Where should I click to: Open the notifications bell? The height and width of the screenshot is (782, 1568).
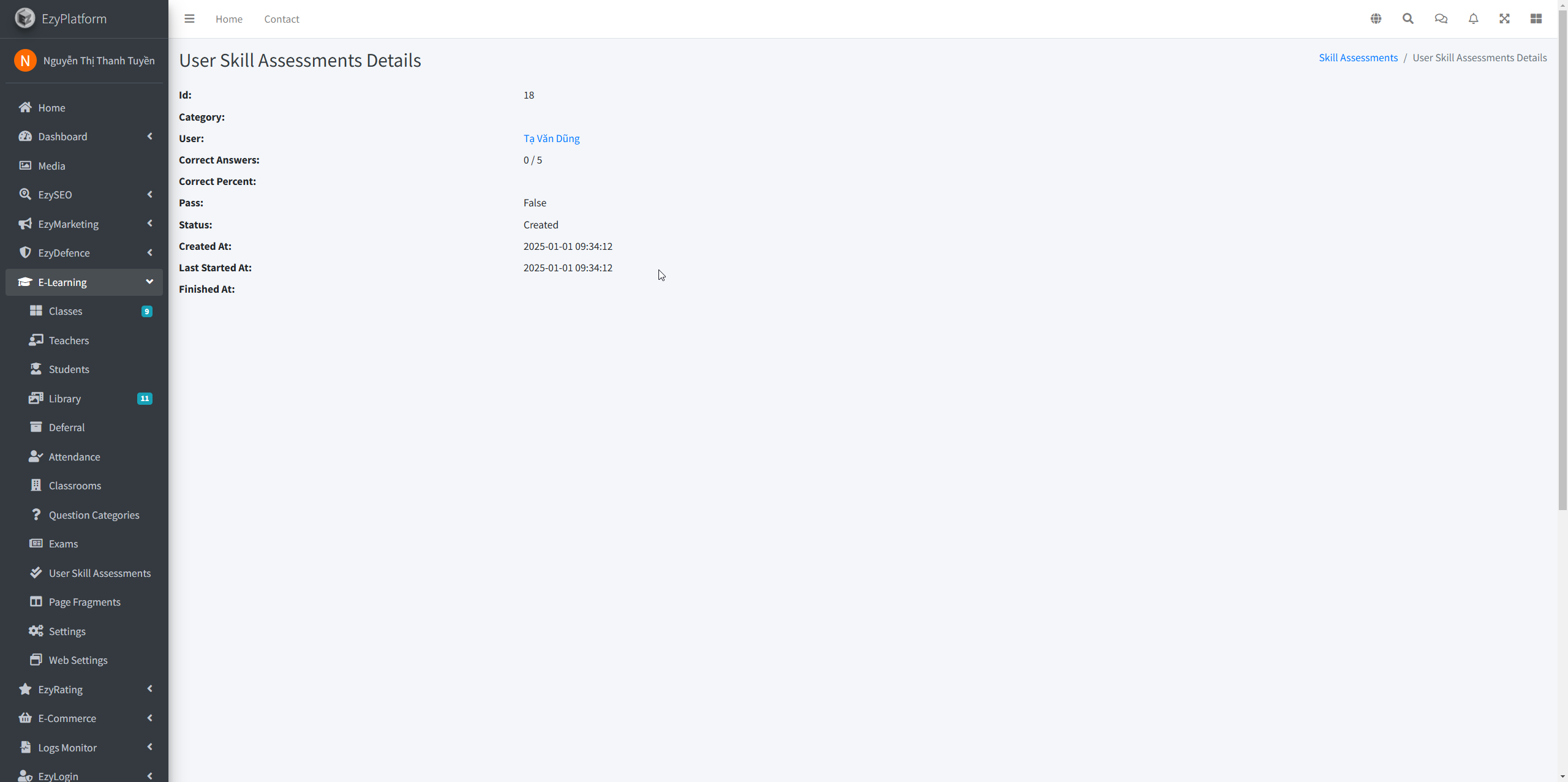(x=1473, y=19)
